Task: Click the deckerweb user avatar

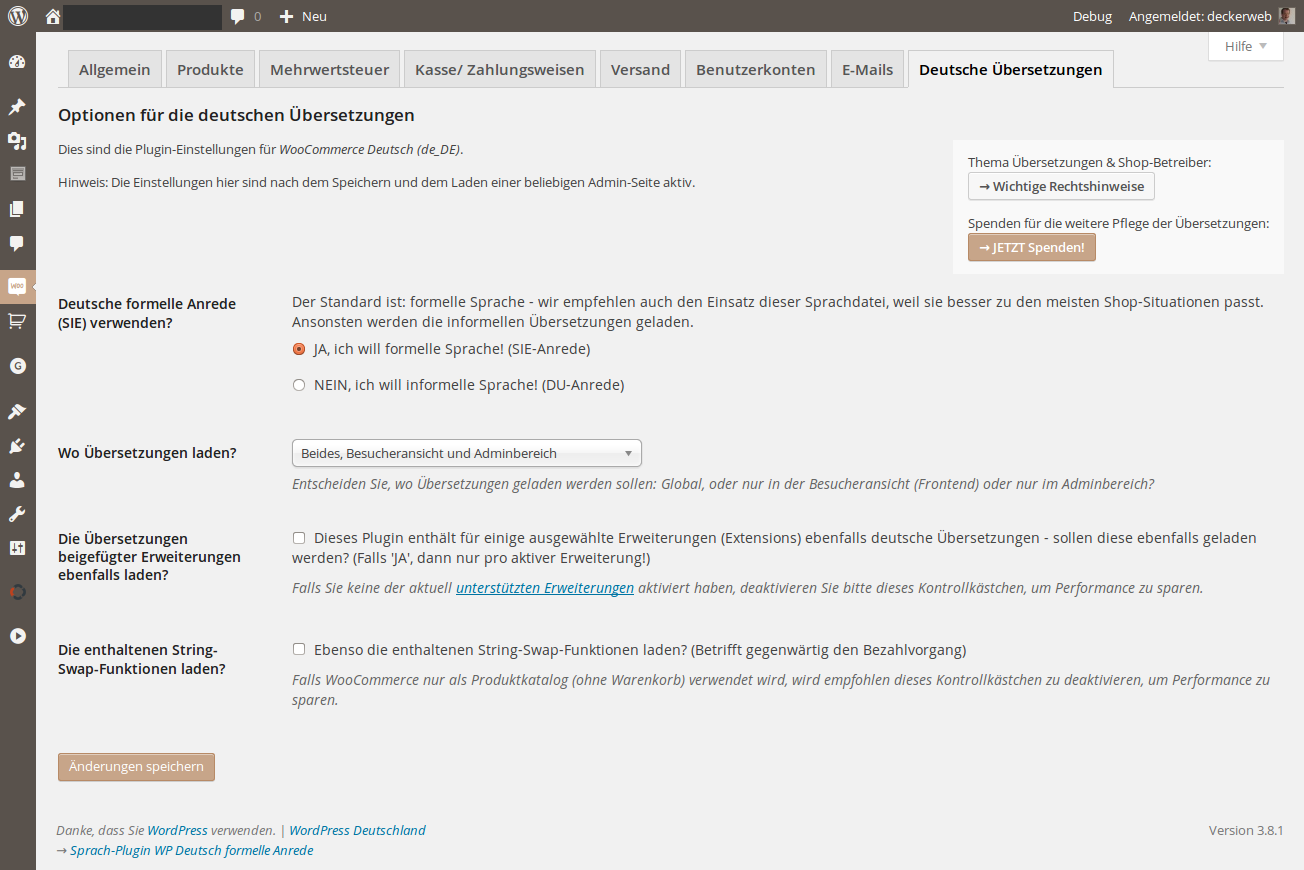Action: pos(1287,16)
